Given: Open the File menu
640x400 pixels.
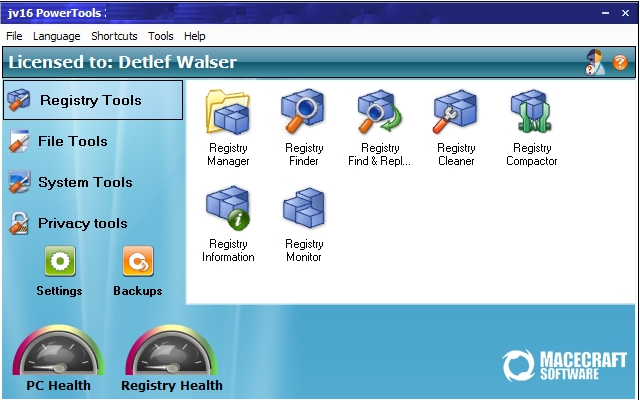Looking at the screenshot, I should [x=14, y=36].
